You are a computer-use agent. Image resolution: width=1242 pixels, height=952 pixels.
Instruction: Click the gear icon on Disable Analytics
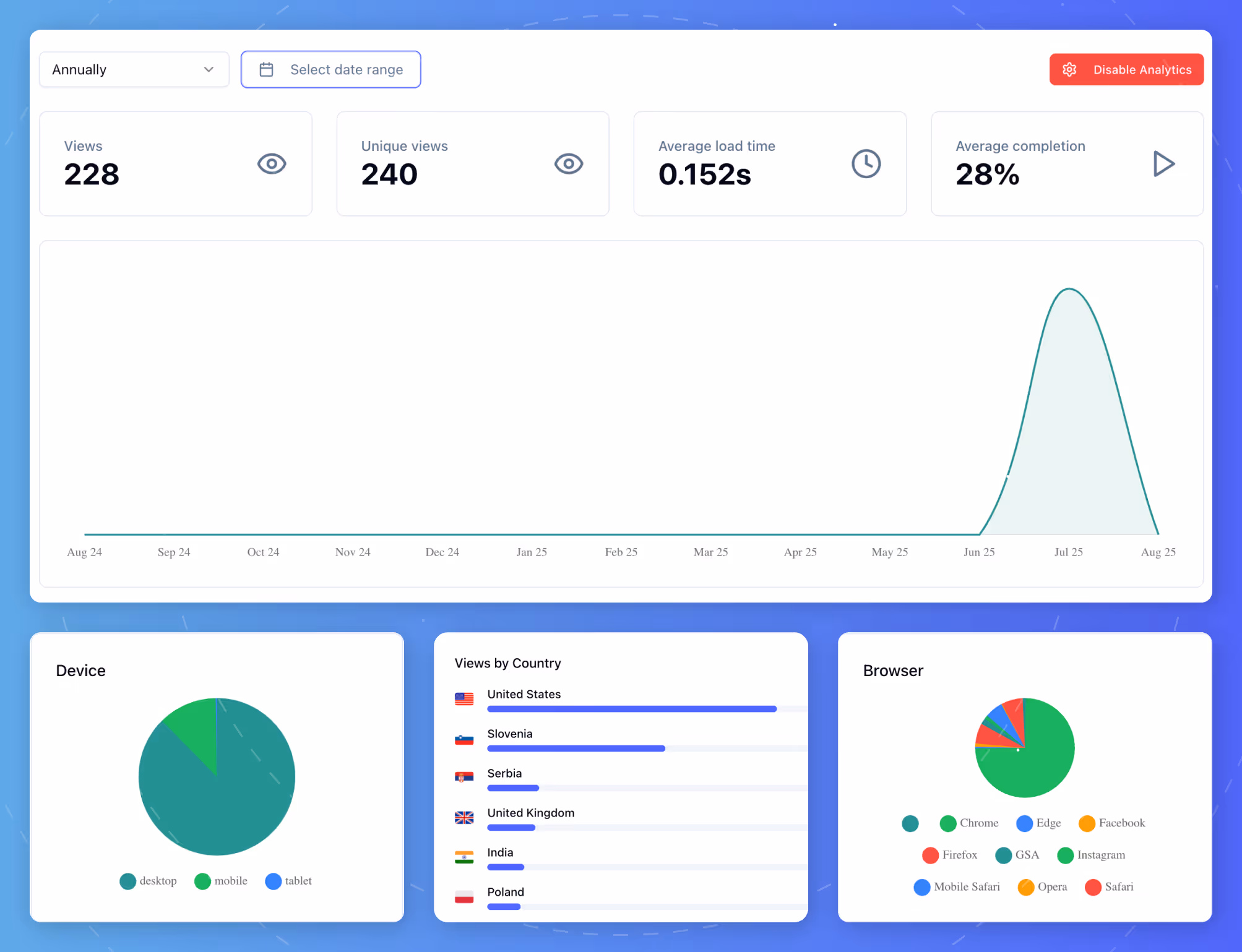(x=1069, y=69)
